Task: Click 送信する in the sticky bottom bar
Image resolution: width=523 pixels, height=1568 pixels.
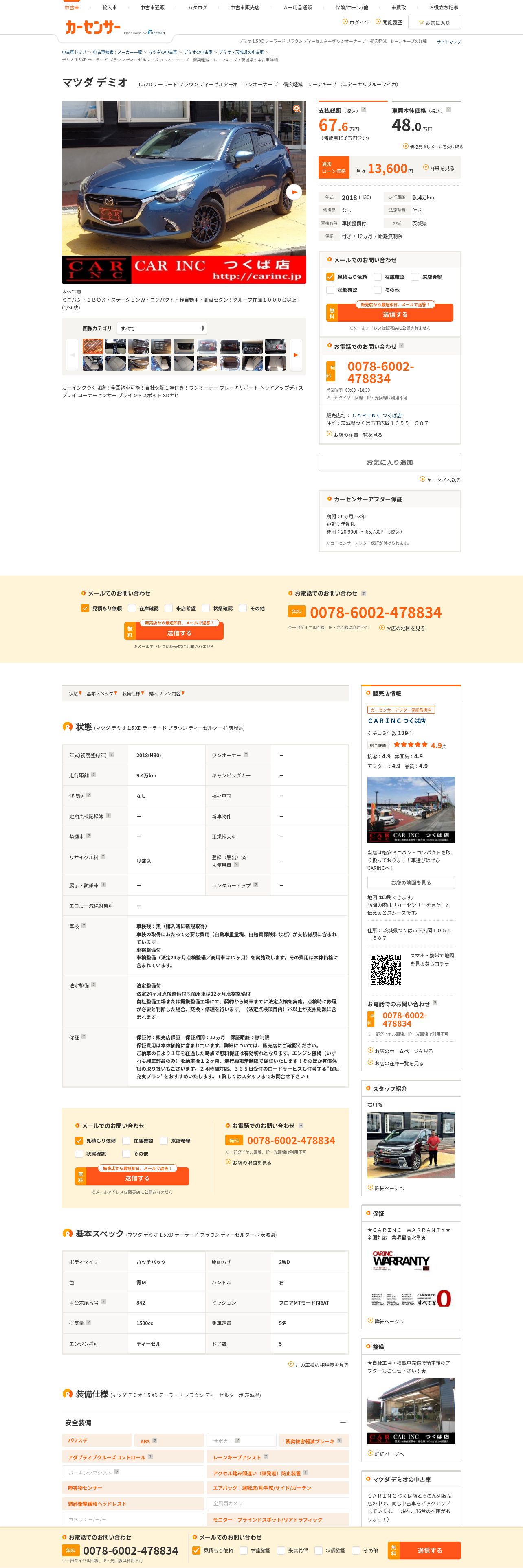Action: pyautogui.click(x=424, y=1550)
